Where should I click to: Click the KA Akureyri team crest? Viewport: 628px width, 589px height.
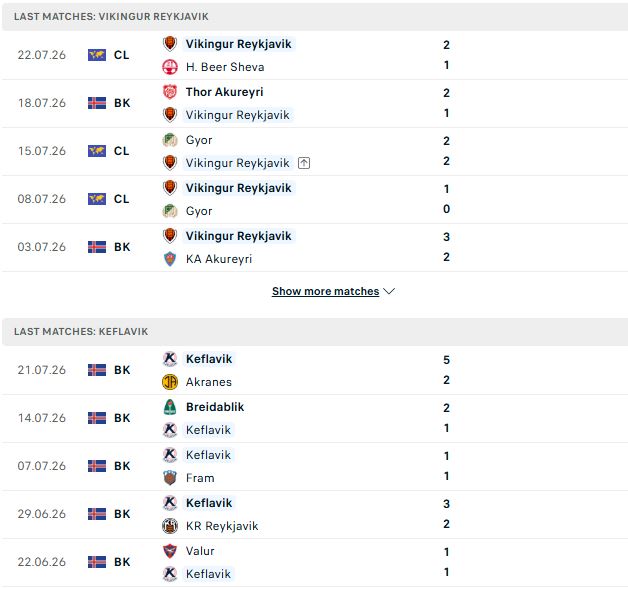point(170,259)
